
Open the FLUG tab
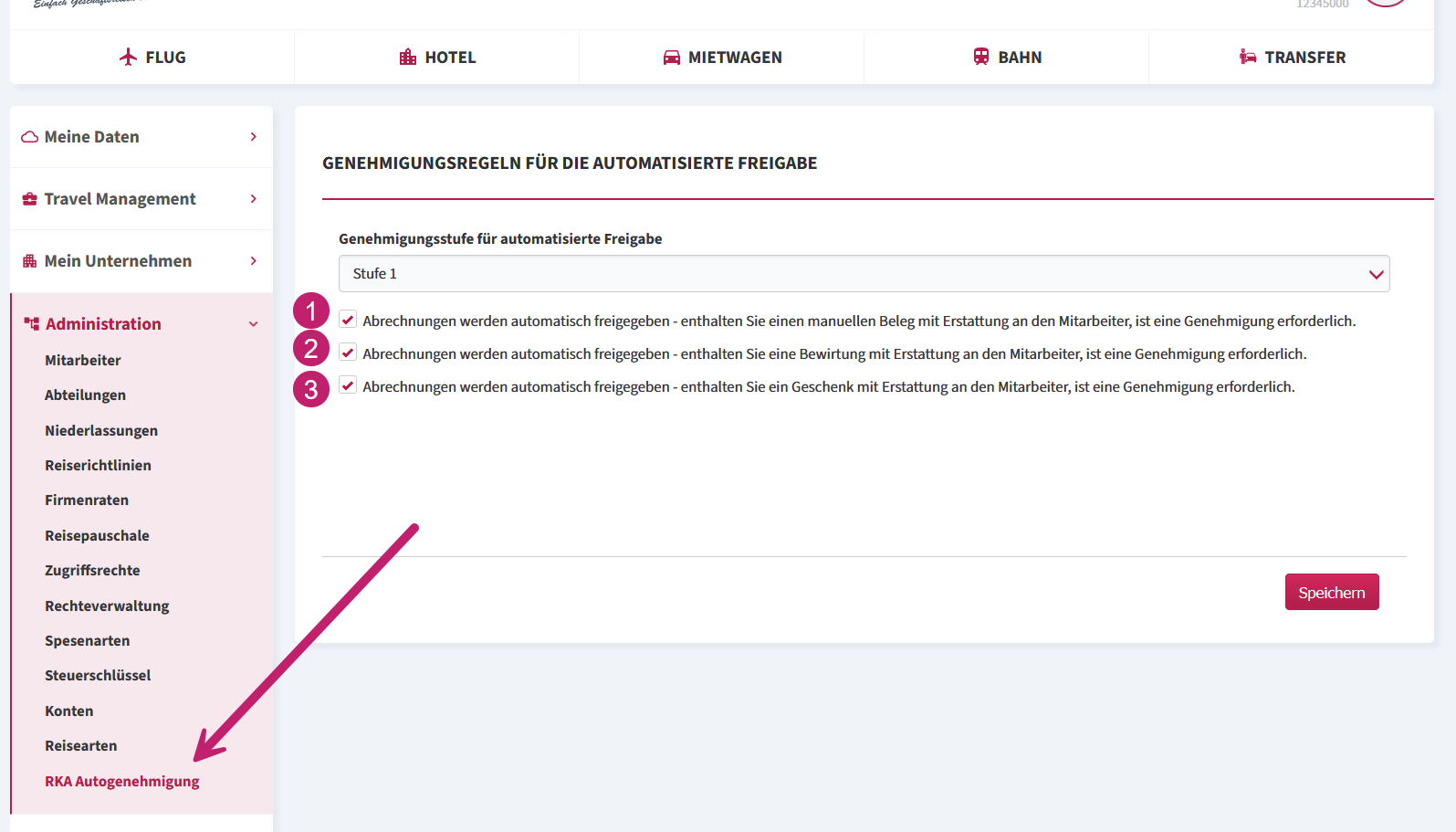(152, 57)
